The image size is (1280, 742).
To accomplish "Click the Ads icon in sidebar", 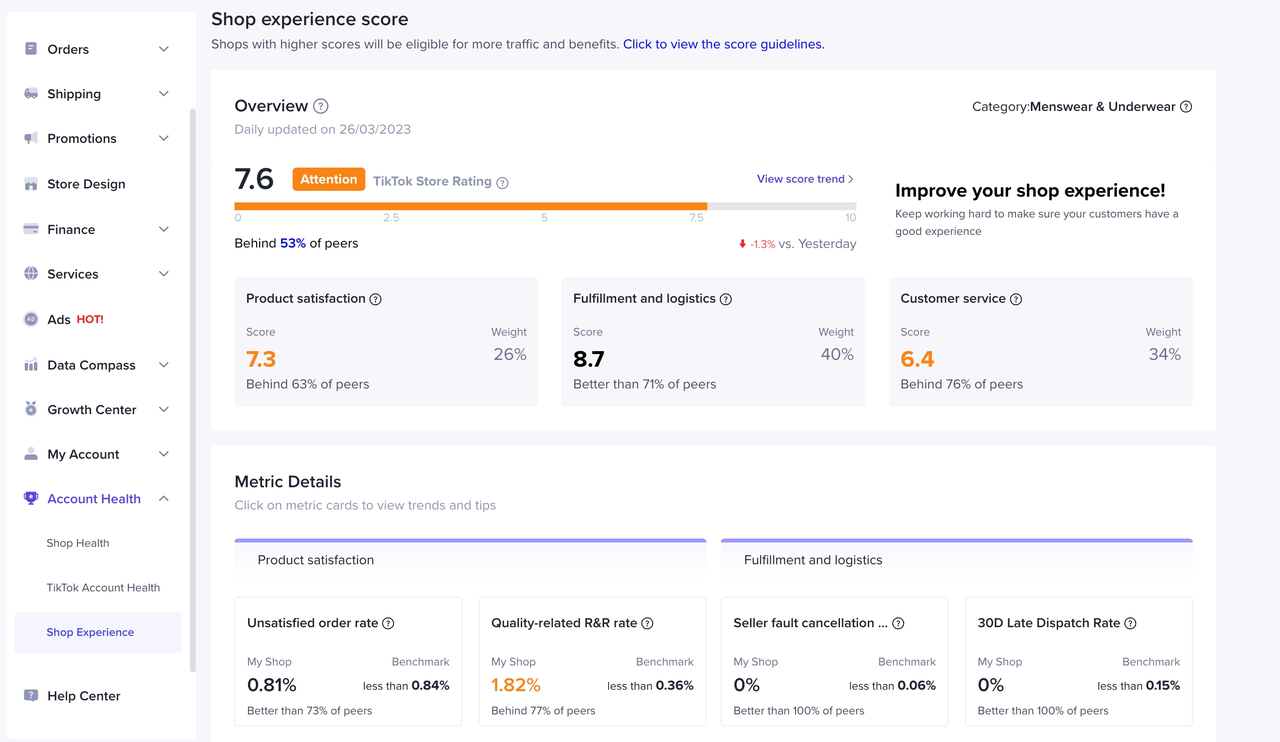I will [x=31, y=319].
